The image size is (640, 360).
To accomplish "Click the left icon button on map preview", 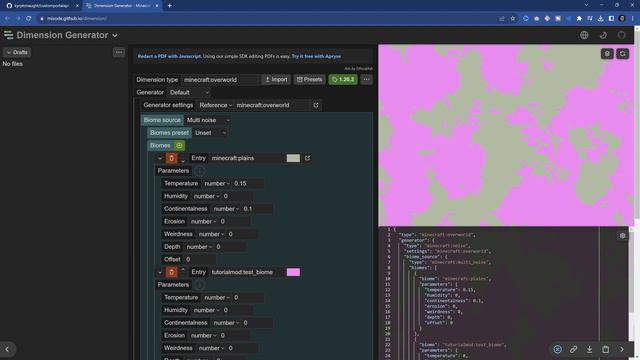I will tap(607, 54).
